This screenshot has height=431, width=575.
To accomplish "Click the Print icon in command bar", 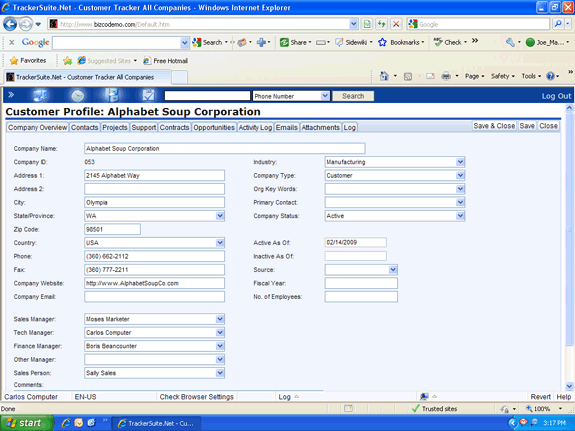I will 446,76.
